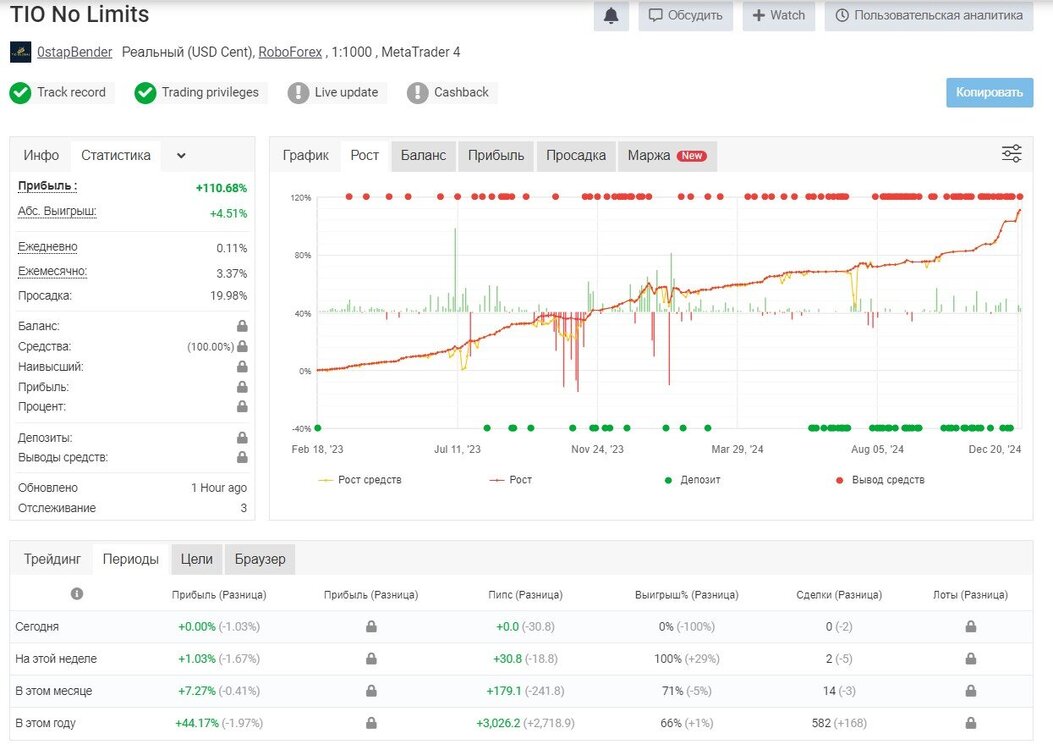Click the lock icon next to Депозиты
Viewport: 1053px width, 750px height.
[x=242, y=438]
